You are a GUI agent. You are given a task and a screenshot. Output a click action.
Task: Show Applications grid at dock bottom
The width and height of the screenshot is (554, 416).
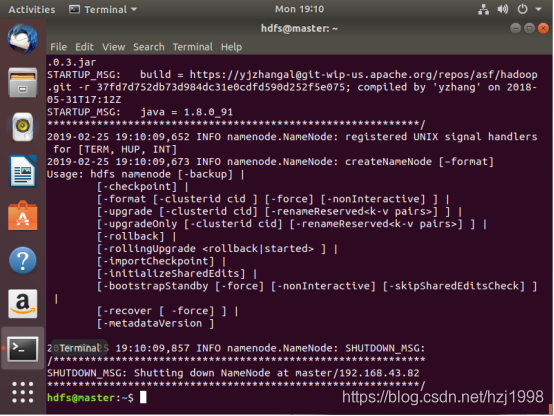(x=23, y=392)
